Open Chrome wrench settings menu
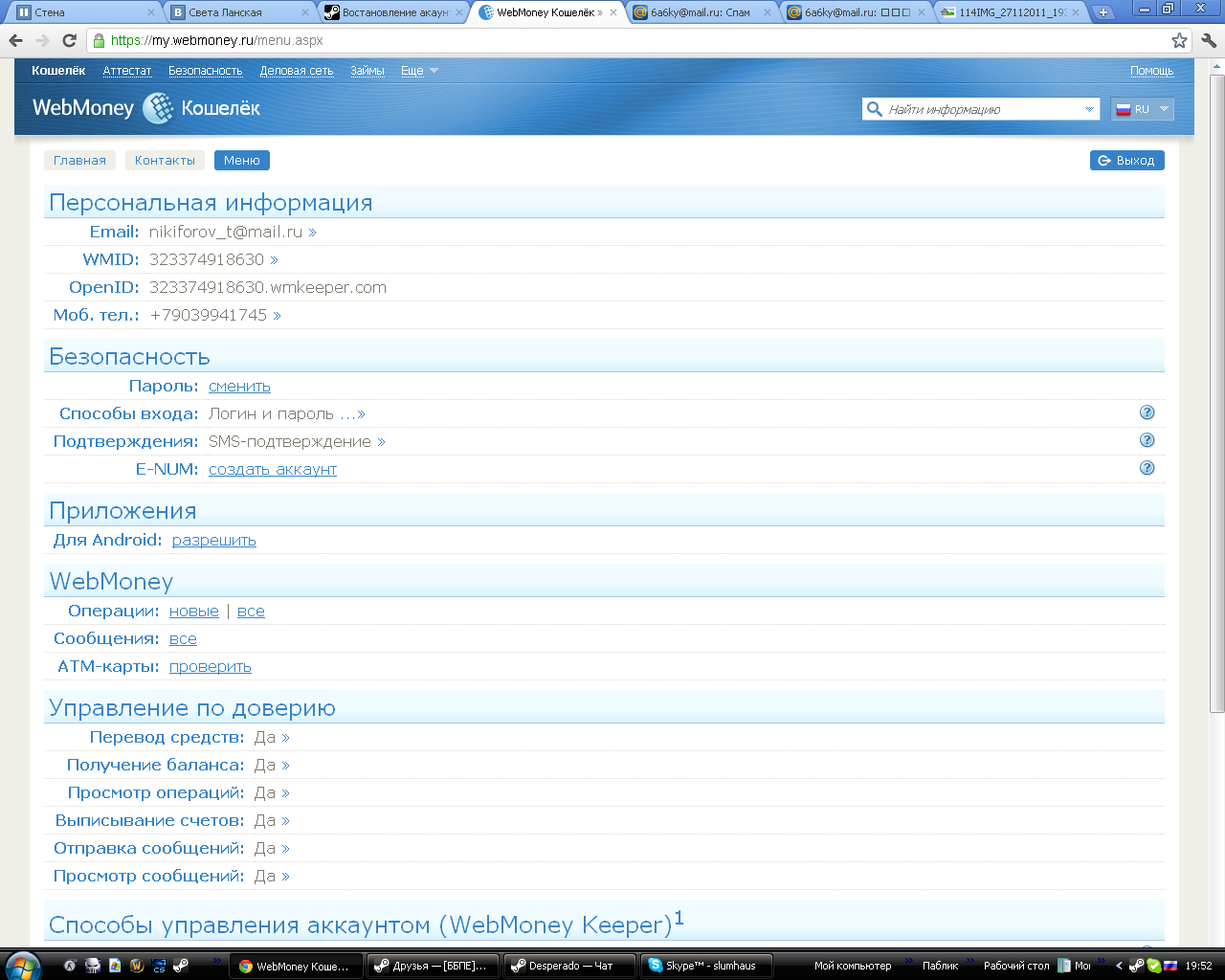The width and height of the screenshot is (1225, 980). [1209, 40]
